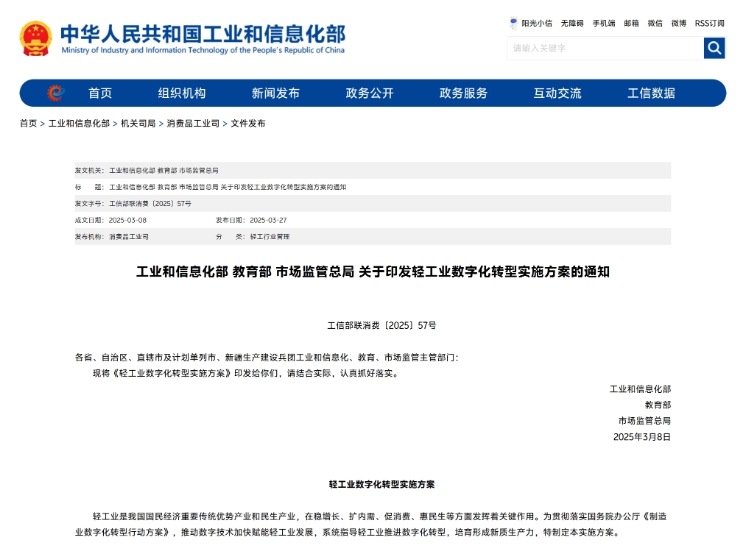Click the orange swirl icon in navigation bar
The image size is (755, 556).
coord(56,92)
